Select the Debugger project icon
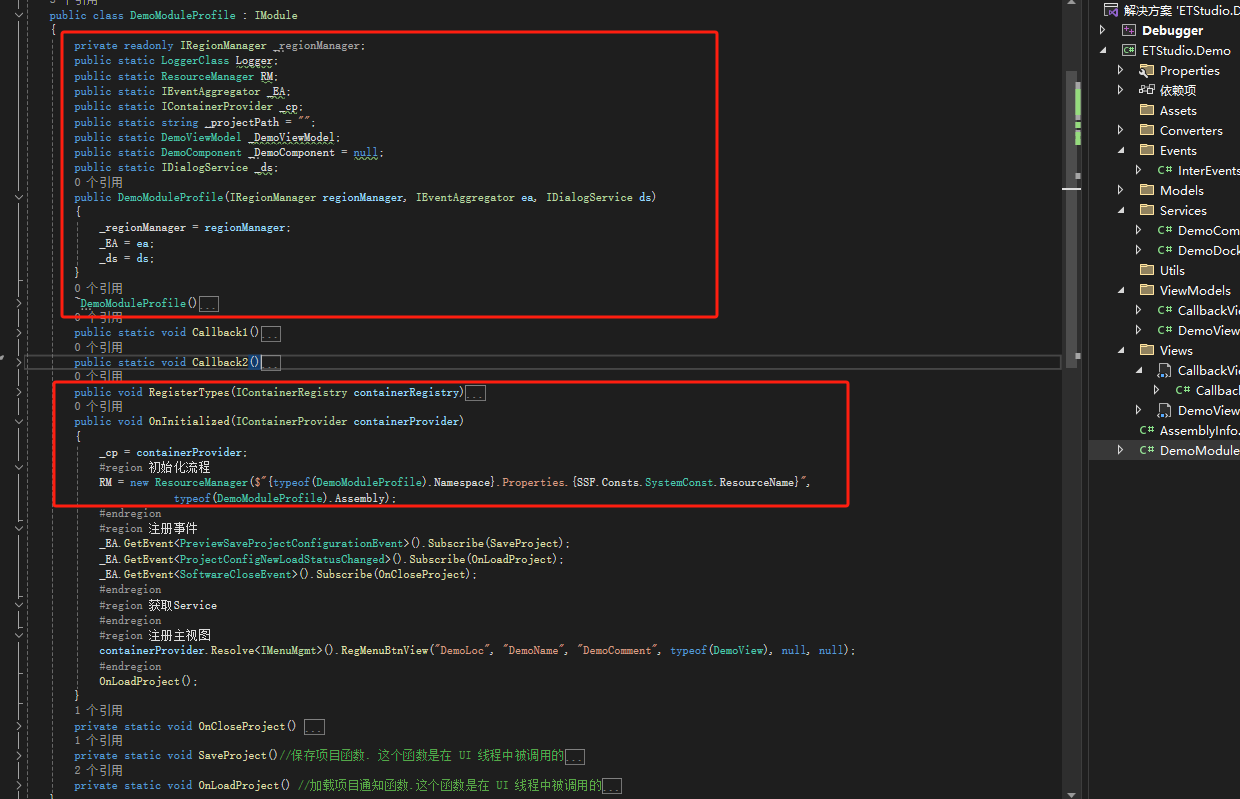1240x799 pixels. coord(1130,29)
